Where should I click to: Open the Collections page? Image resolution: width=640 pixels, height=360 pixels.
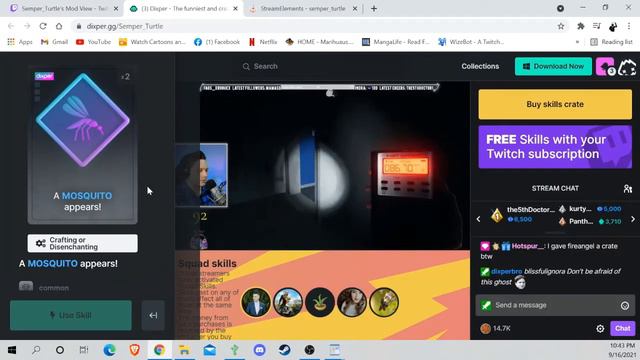(480, 66)
